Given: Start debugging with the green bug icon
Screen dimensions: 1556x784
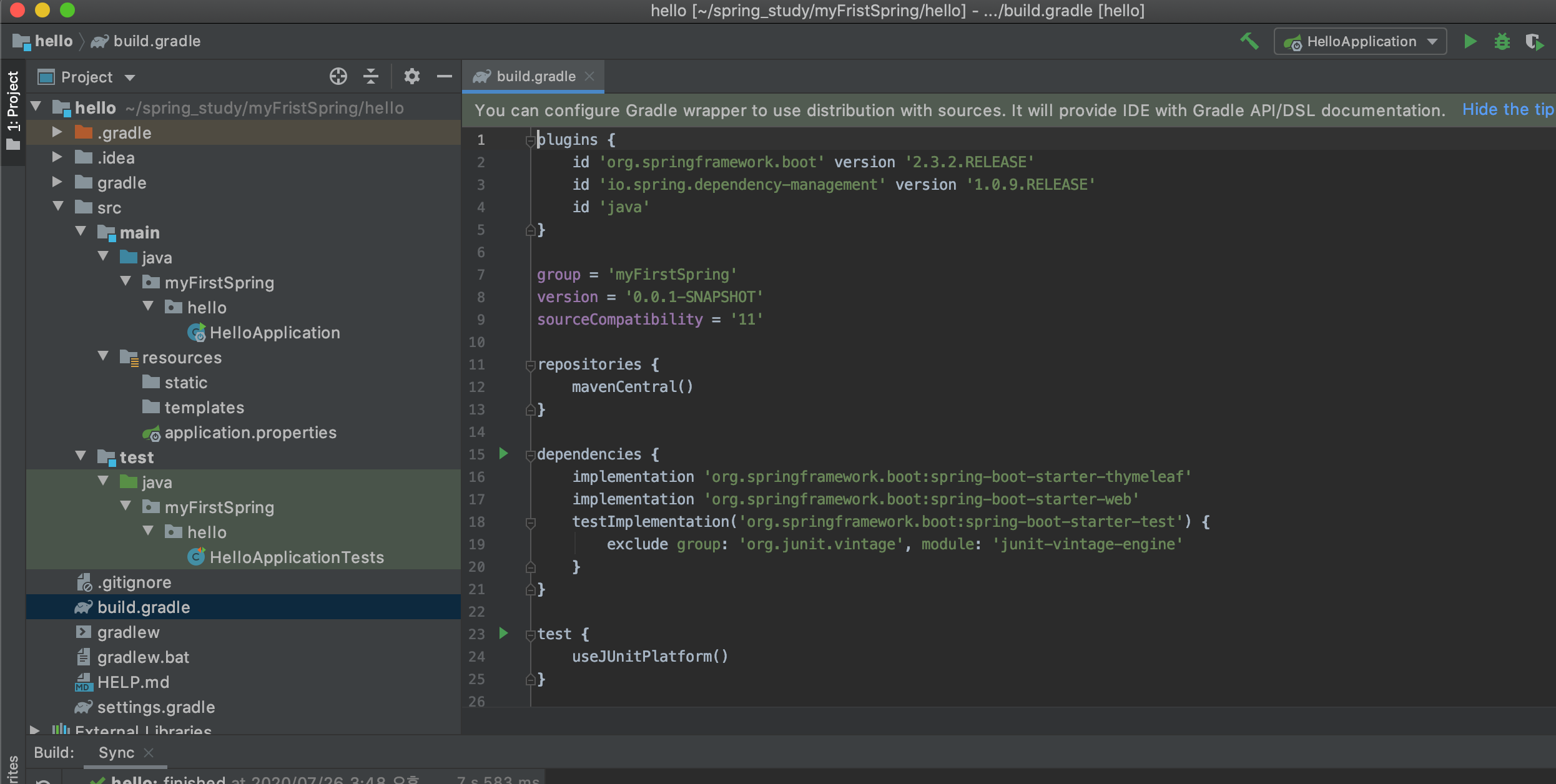Looking at the screenshot, I should pos(1502,42).
